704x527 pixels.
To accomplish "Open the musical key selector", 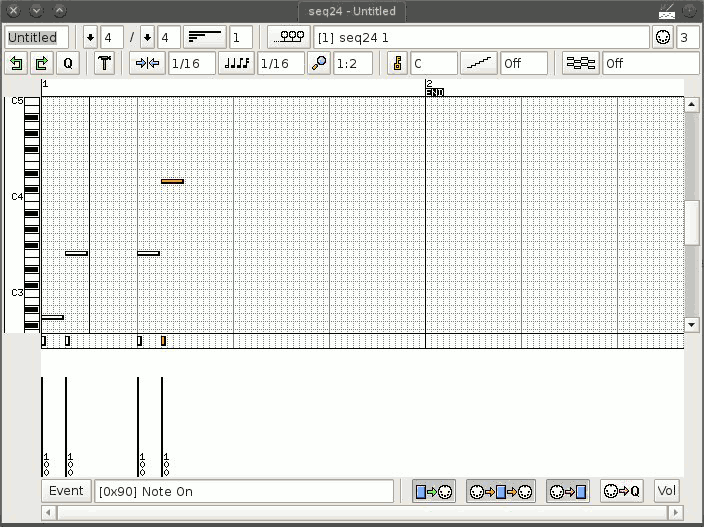I will (396, 64).
